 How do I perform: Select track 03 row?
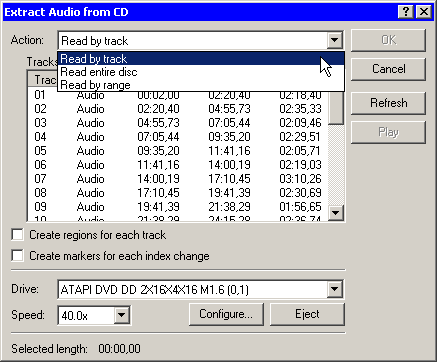pos(178,123)
